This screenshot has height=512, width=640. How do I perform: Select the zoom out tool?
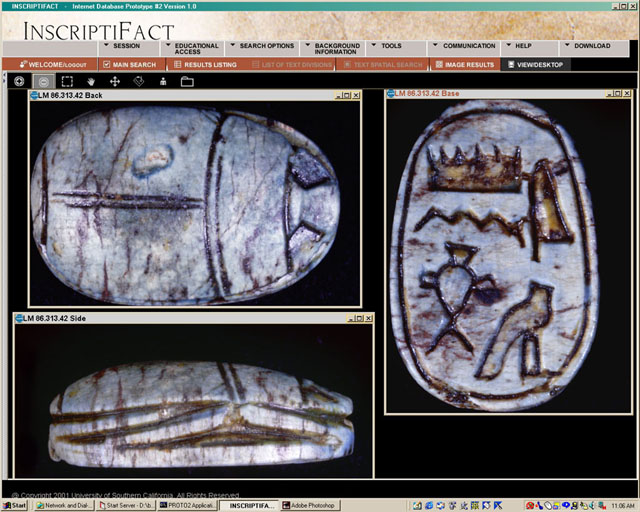tap(43, 81)
